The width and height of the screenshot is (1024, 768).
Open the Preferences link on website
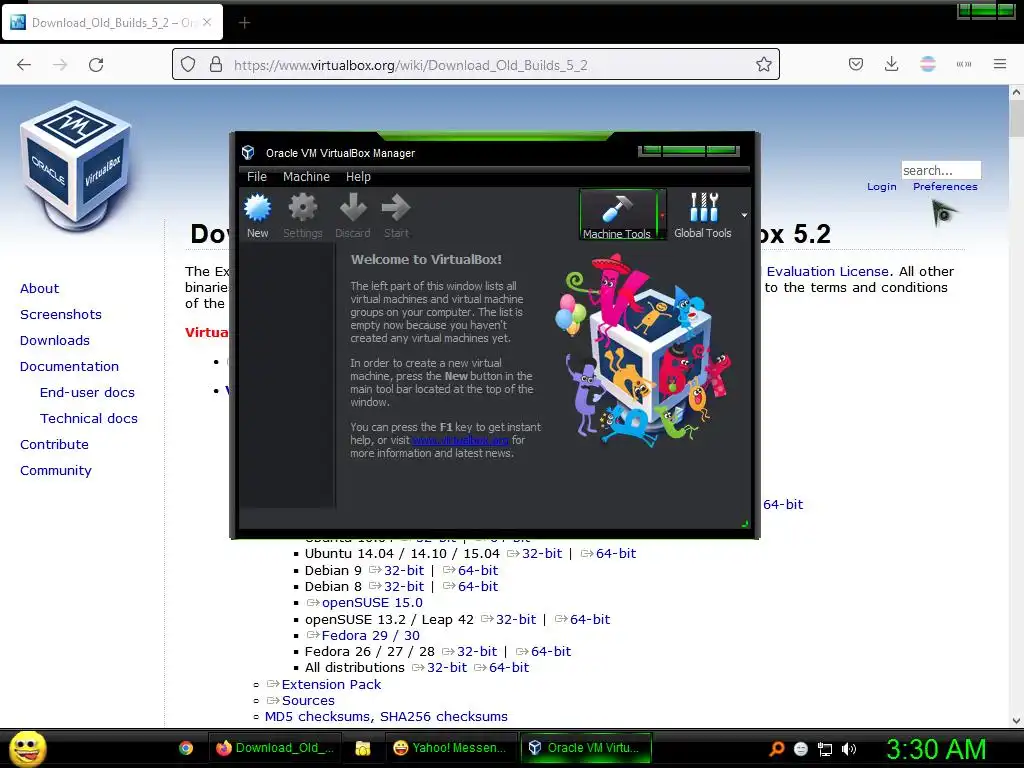pos(945,187)
